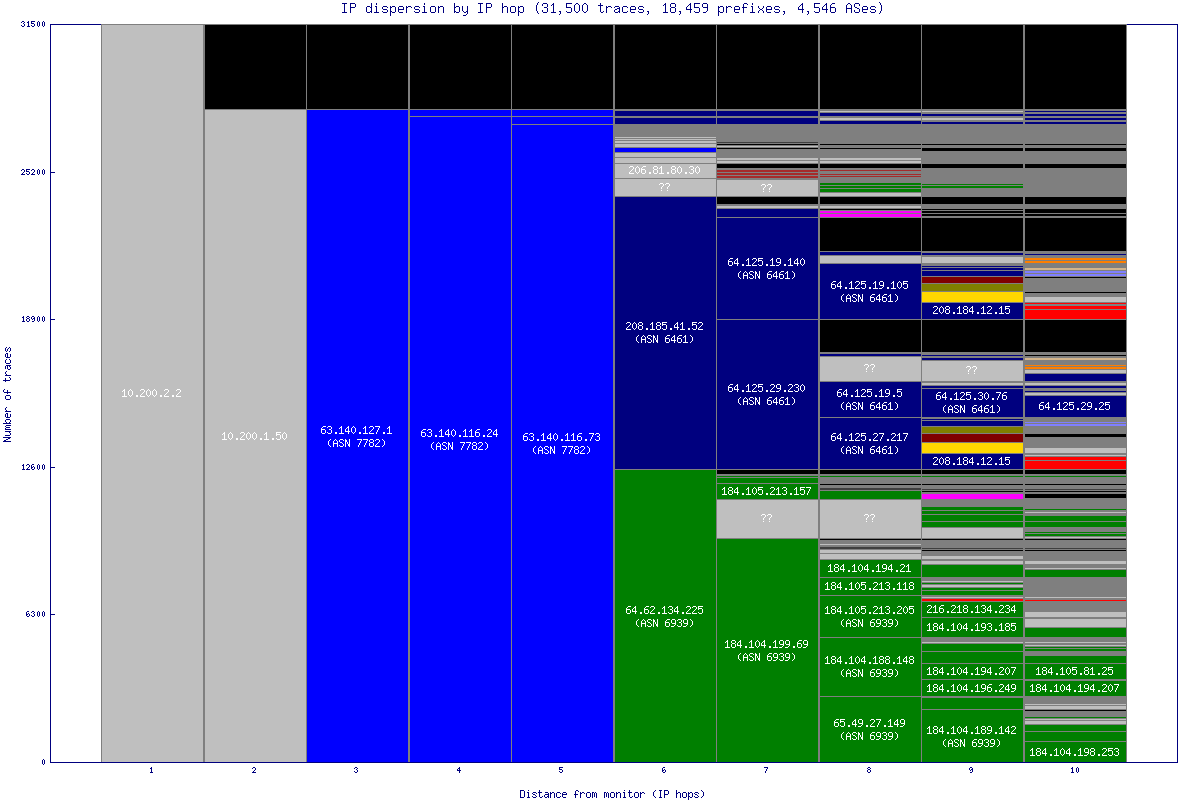The image size is (1178, 800).
Task: Select the gray 206.81.80.30 band
Action: click(664, 171)
